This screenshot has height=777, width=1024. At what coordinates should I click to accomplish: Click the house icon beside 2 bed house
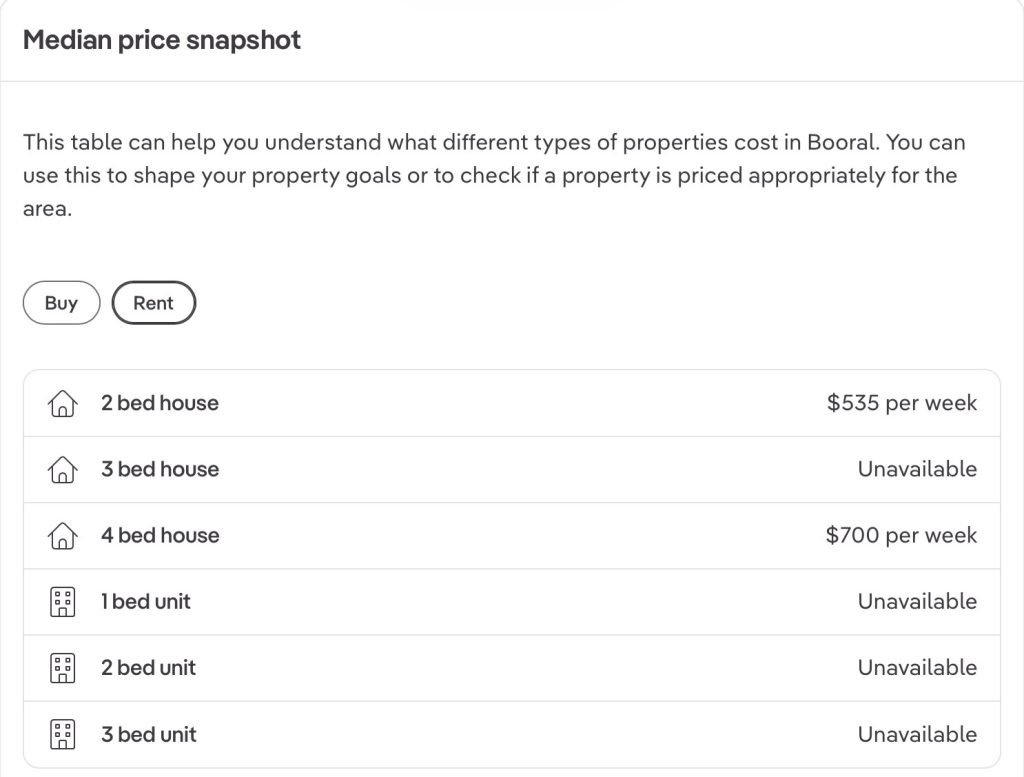point(62,404)
